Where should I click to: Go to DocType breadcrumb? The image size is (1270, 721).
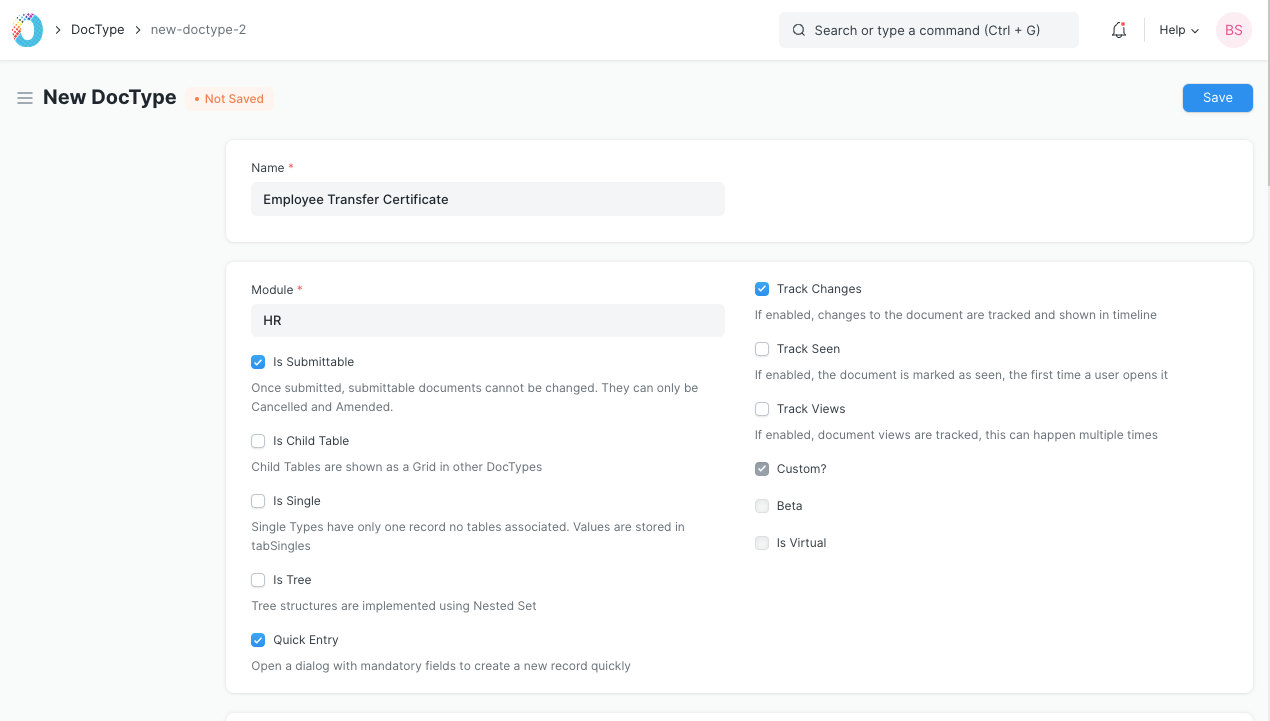point(97,30)
